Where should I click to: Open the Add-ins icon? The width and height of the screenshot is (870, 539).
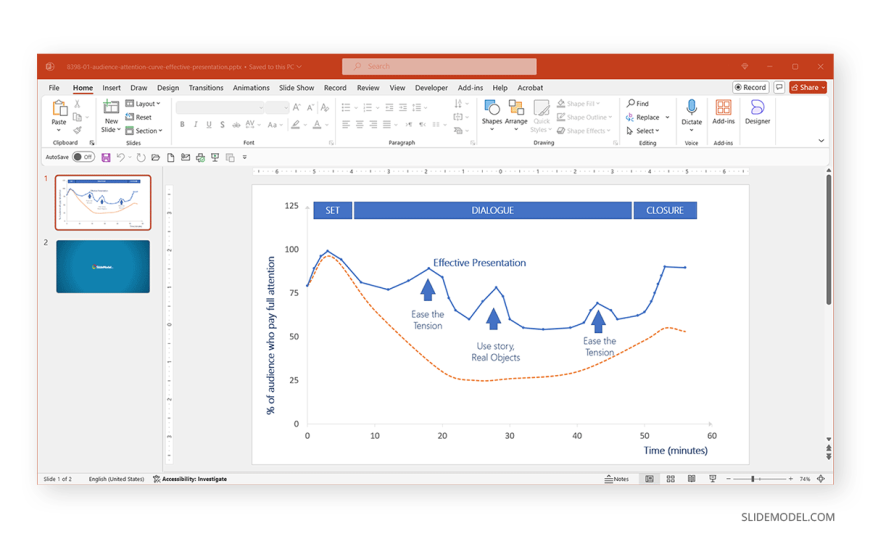[x=724, y=107]
